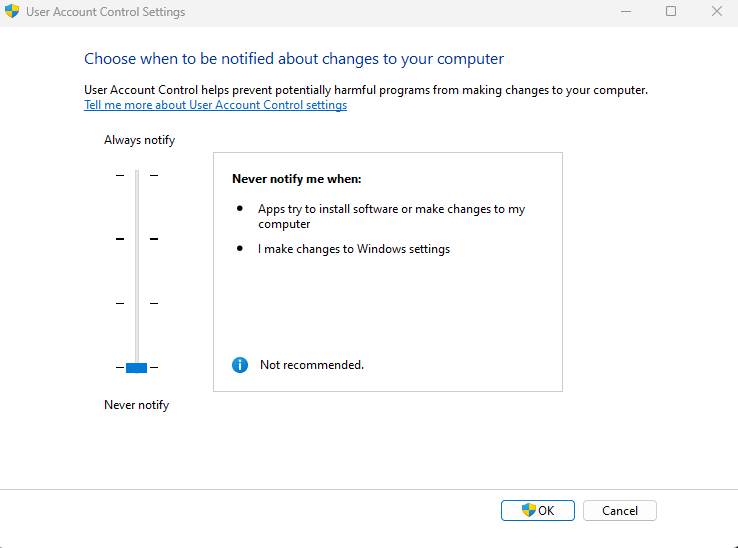Click the description sentence about harmful programs
The width and height of the screenshot is (738, 548).
point(366,90)
